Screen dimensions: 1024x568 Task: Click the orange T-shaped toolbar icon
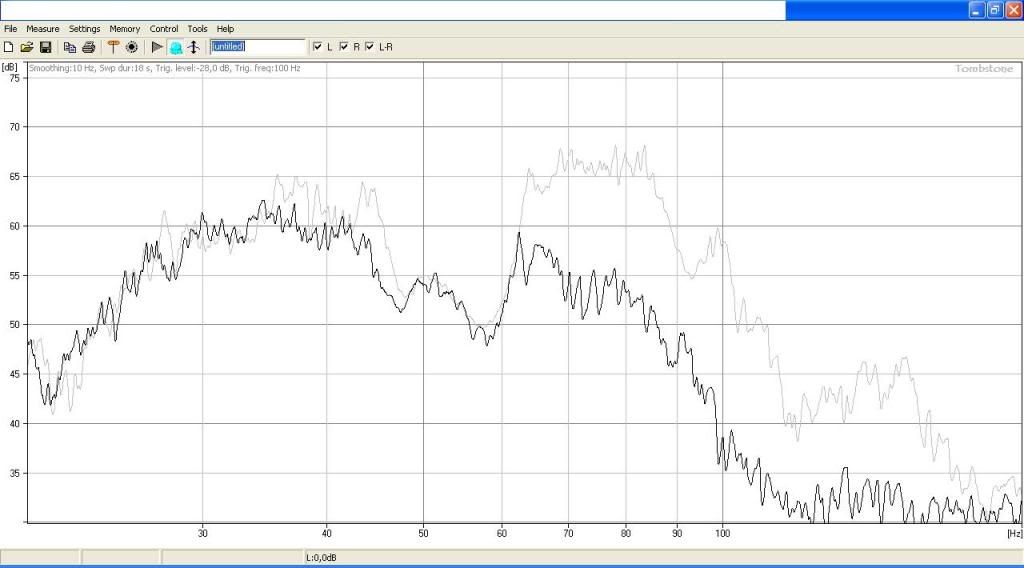pos(113,47)
